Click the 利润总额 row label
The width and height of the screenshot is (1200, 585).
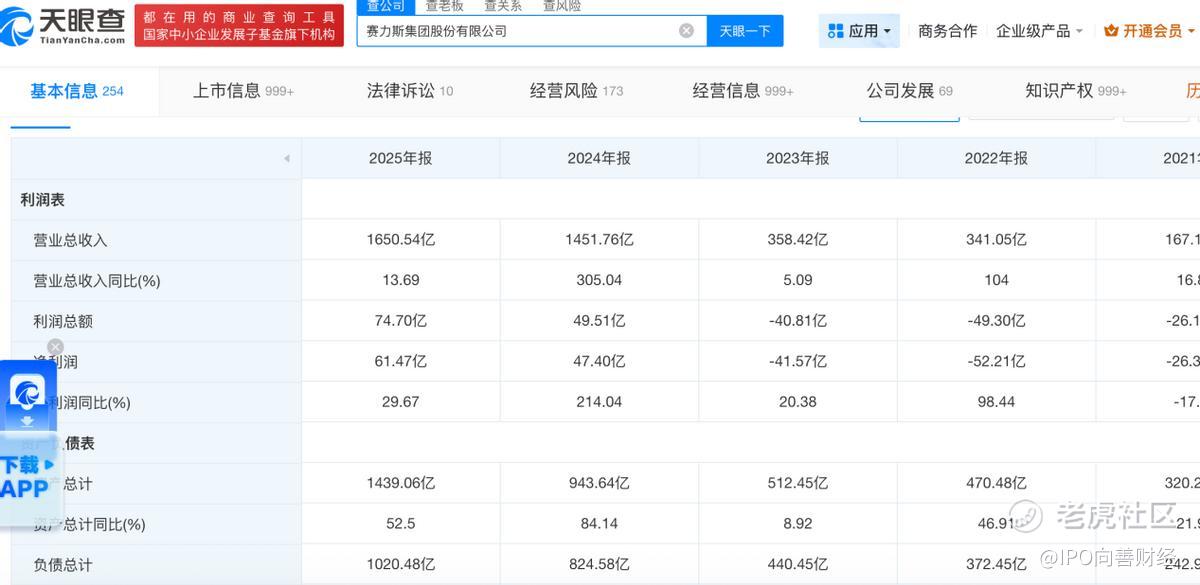tap(63, 321)
